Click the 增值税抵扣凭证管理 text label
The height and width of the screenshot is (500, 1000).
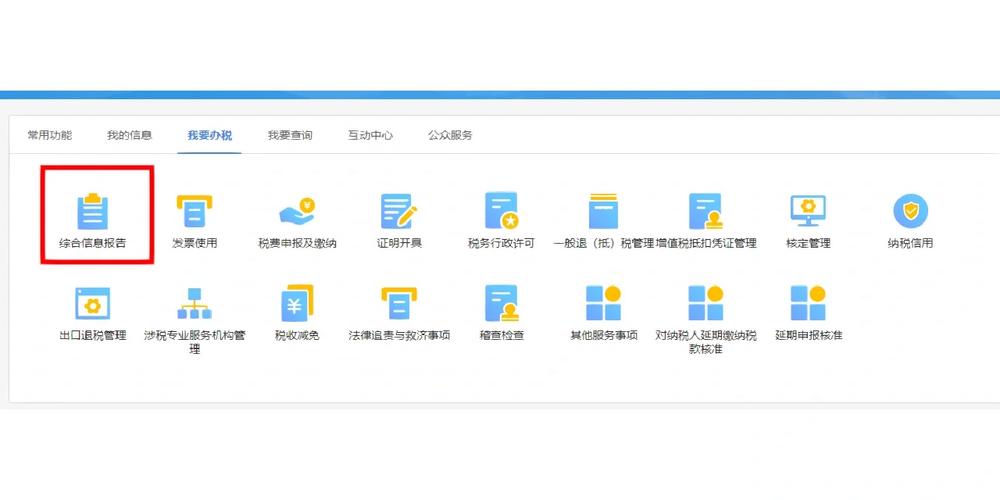[x=706, y=243]
